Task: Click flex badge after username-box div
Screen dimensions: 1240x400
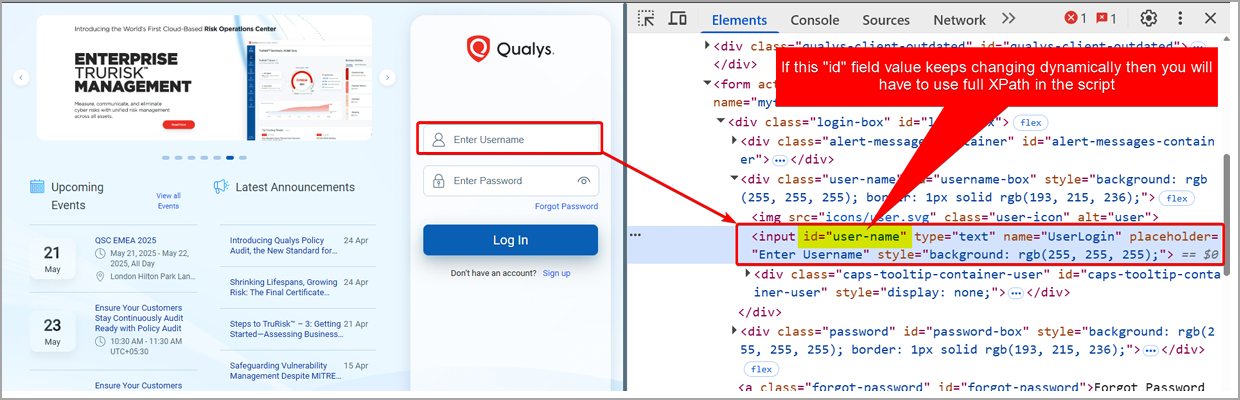Action: pyautogui.click(x=1177, y=198)
